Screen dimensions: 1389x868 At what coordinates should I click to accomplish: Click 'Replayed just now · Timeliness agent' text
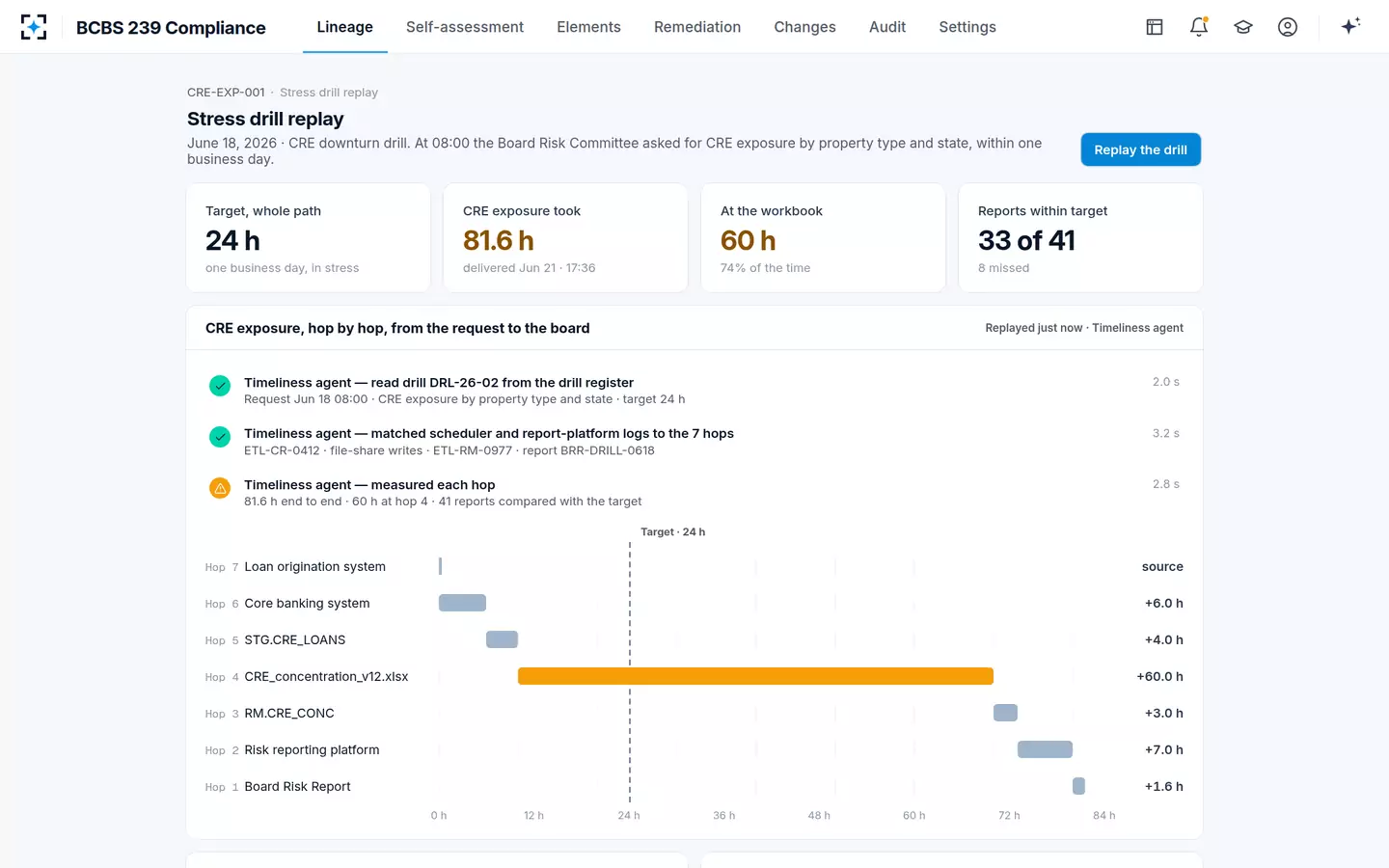click(1084, 328)
